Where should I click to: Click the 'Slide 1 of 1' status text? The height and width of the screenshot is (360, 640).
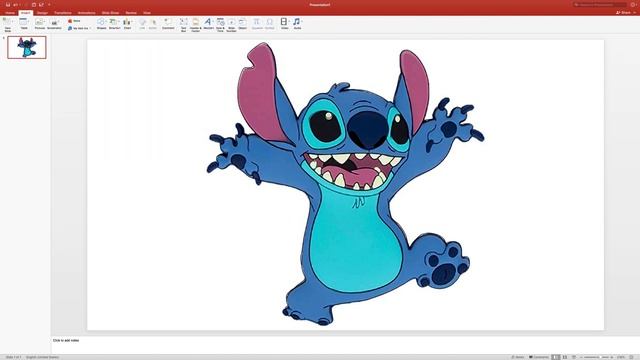tap(13, 357)
